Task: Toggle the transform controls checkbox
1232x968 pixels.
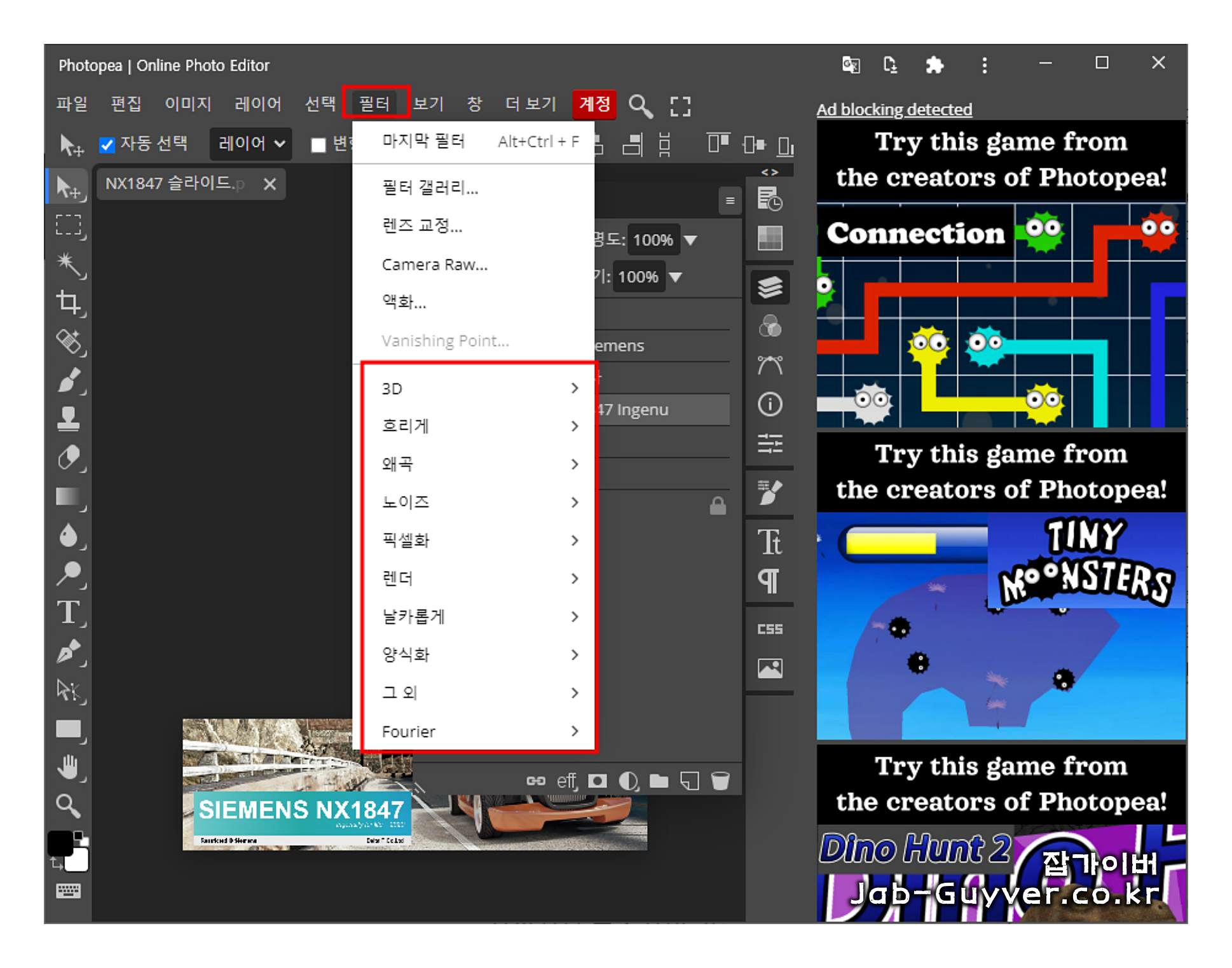Action: [x=318, y=144]
